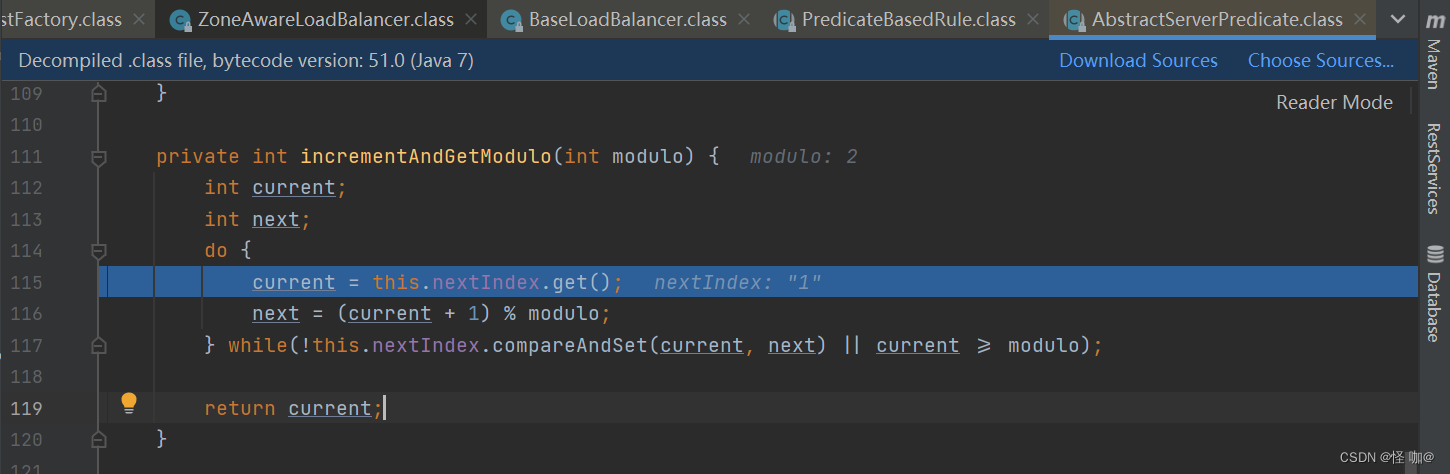Close the AbstractServerPredicate.class tab
Viewport: 1450px width, 474px height.
(1360, 19)
